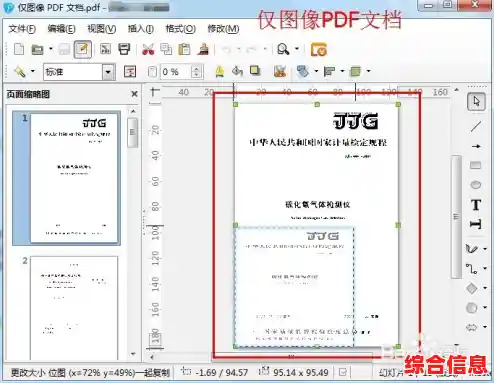Open the 文件(F) menu

pos(22,29)
